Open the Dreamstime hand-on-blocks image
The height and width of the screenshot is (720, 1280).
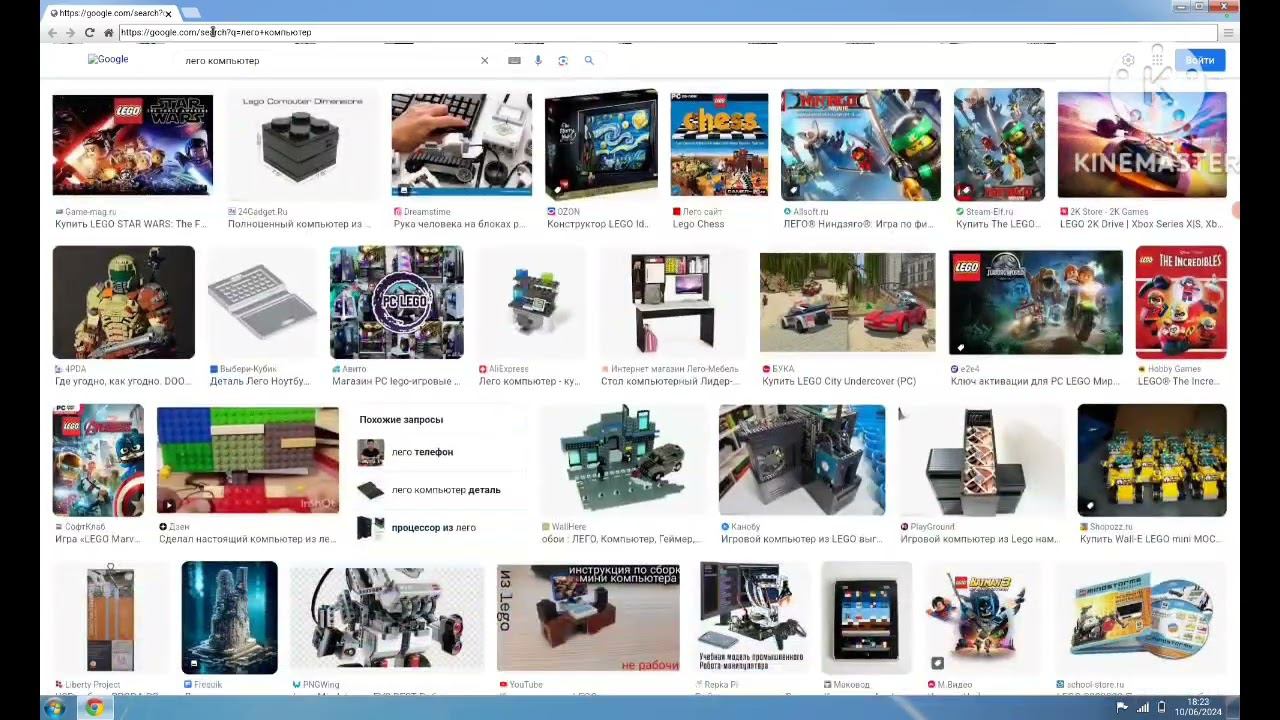462,145
